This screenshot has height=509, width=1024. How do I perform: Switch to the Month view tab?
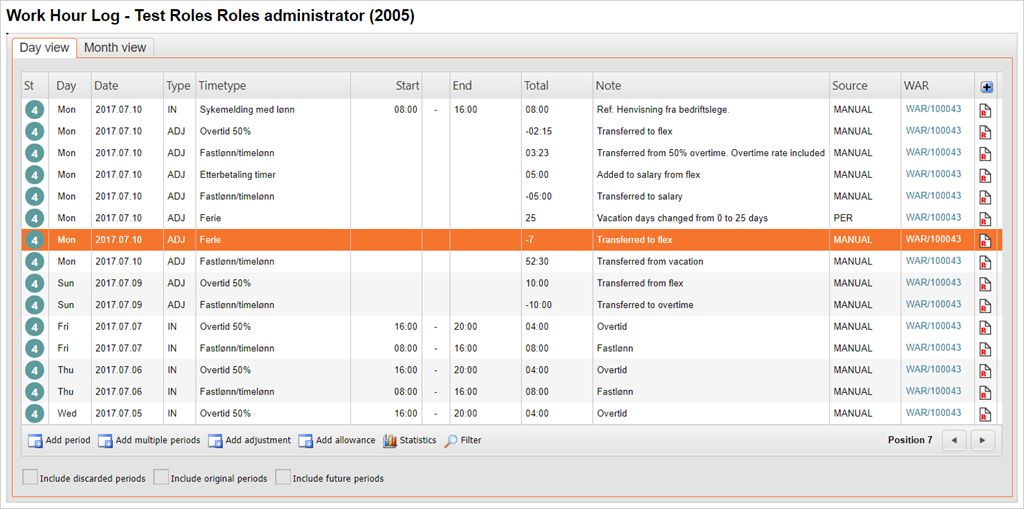coord(115,48)
